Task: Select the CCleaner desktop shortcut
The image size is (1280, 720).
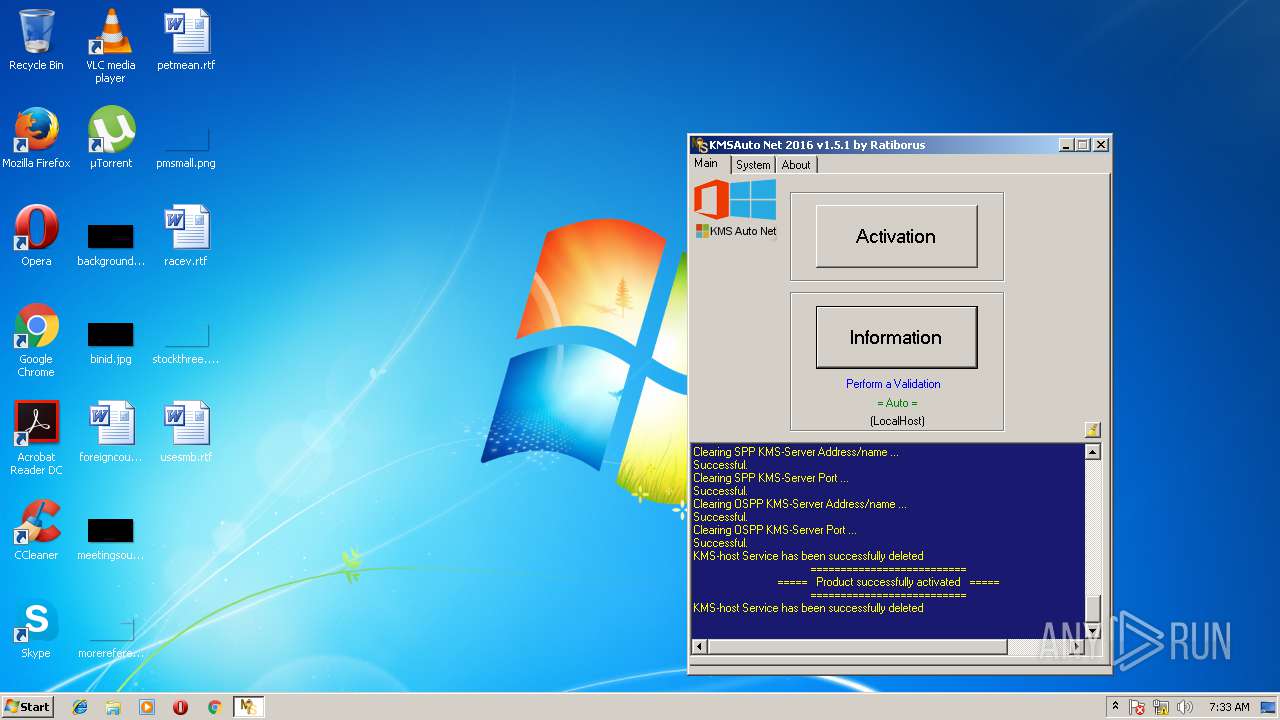Action: point(36,530)
